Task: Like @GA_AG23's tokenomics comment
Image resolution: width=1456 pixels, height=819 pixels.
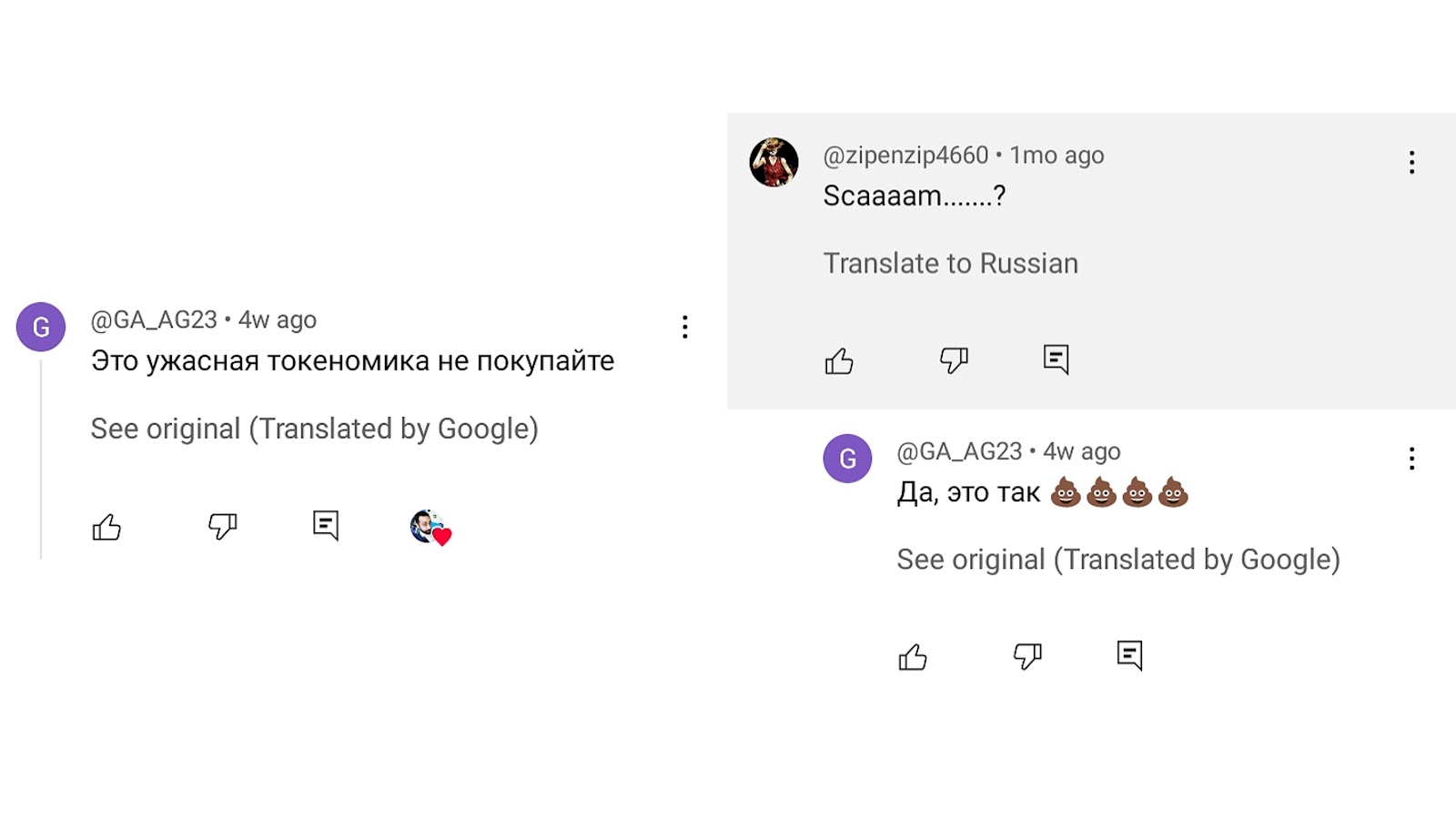Action: click(106, 526)
